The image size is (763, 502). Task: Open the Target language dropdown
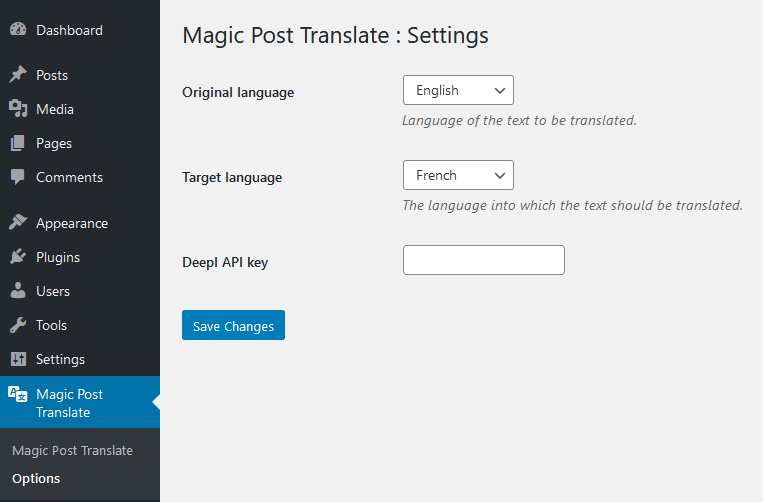click(458, 175)
